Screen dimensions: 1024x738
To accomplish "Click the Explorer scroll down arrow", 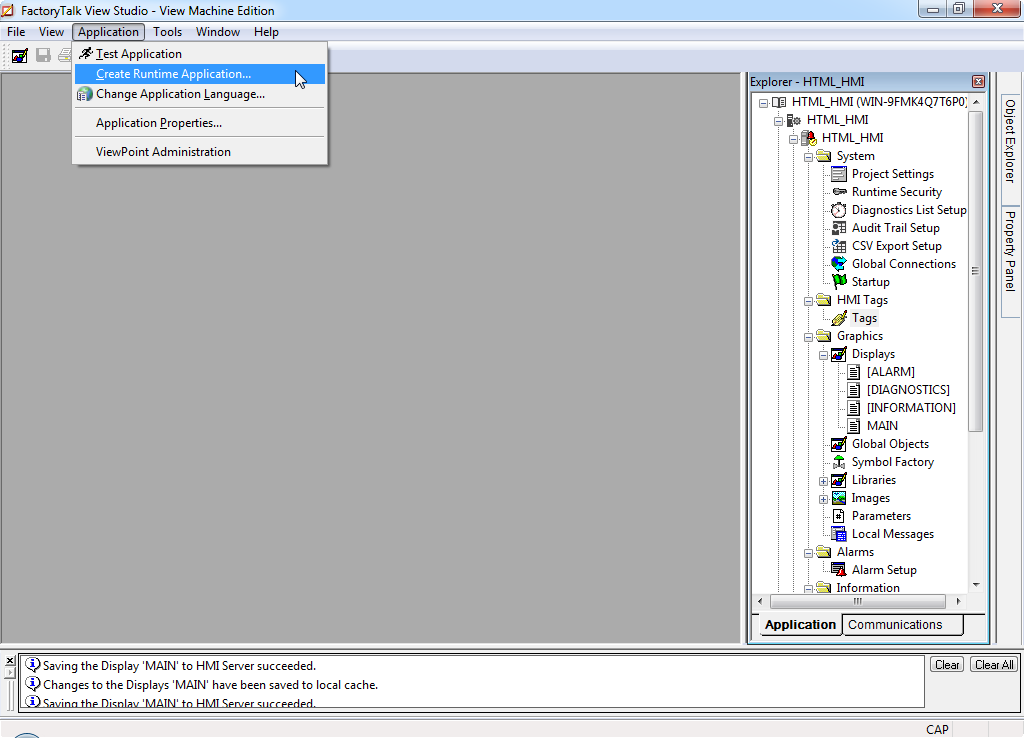I will coord(976,585).
